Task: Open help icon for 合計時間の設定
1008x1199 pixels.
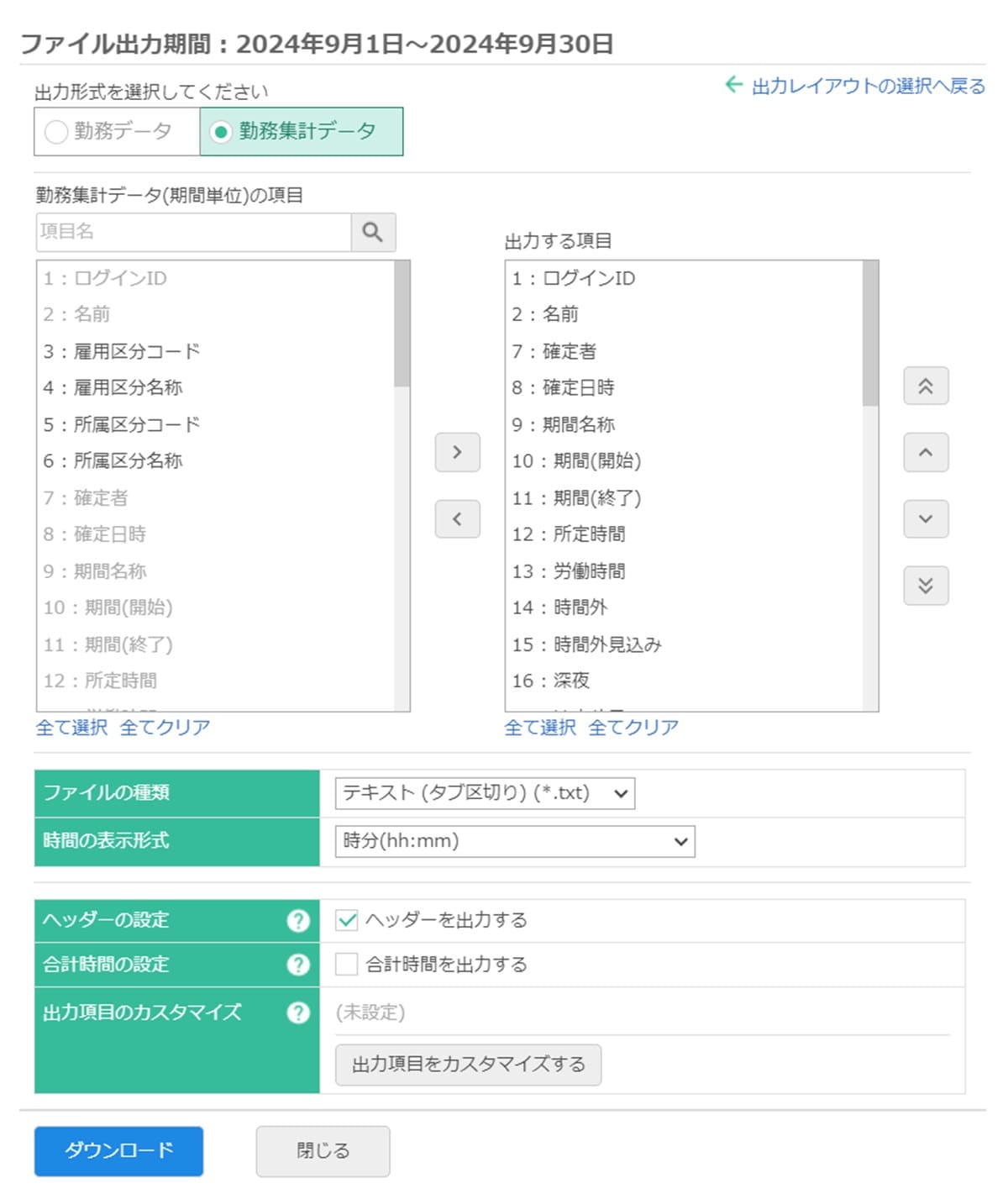Action: [298, 965]
